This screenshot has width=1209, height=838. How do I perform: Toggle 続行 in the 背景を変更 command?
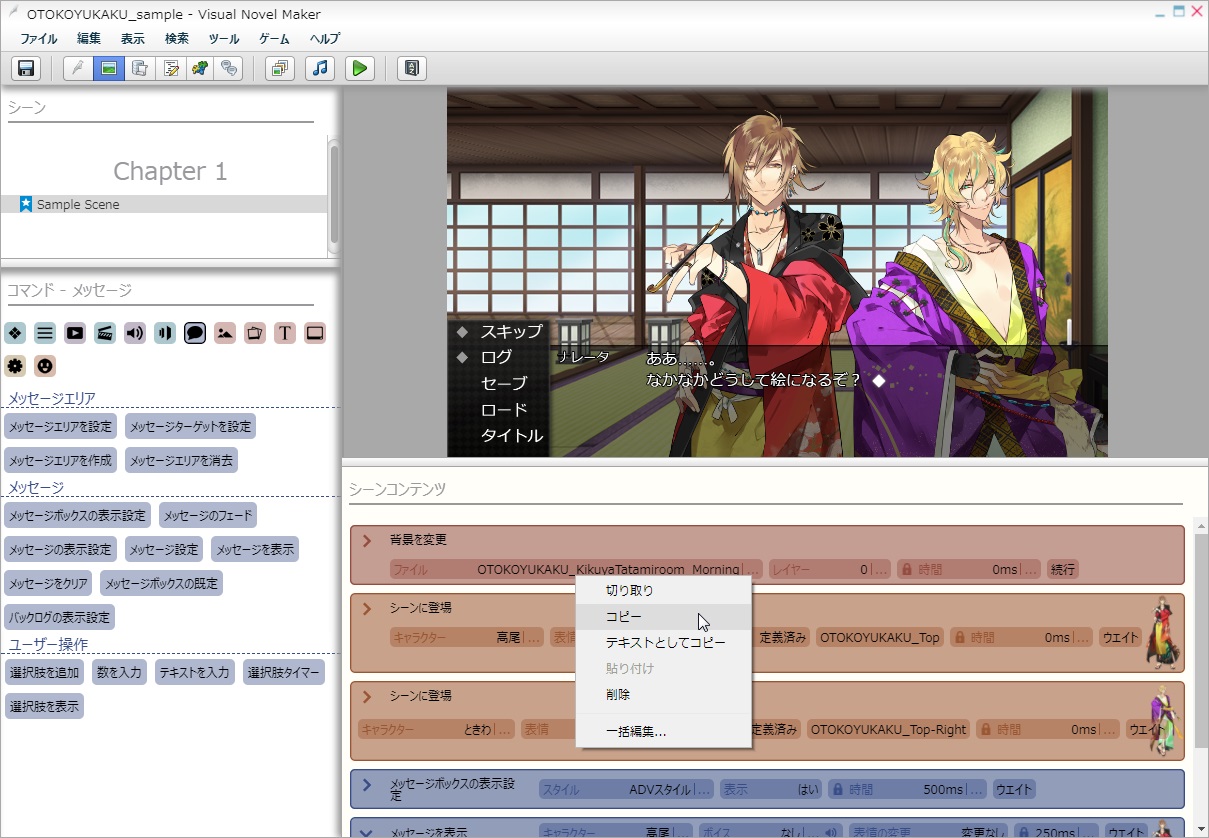(x=1062, y=569)
